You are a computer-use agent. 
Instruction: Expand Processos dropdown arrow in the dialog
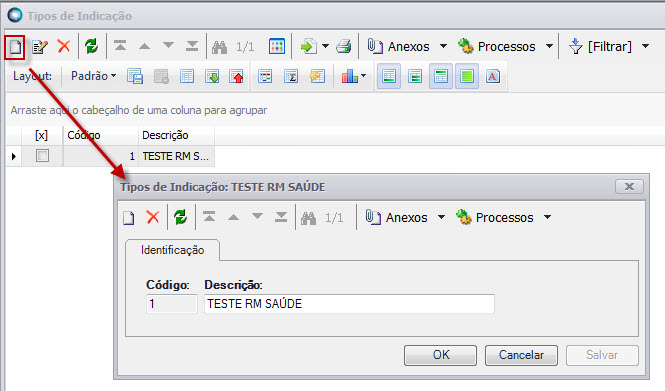pos(548,217)
